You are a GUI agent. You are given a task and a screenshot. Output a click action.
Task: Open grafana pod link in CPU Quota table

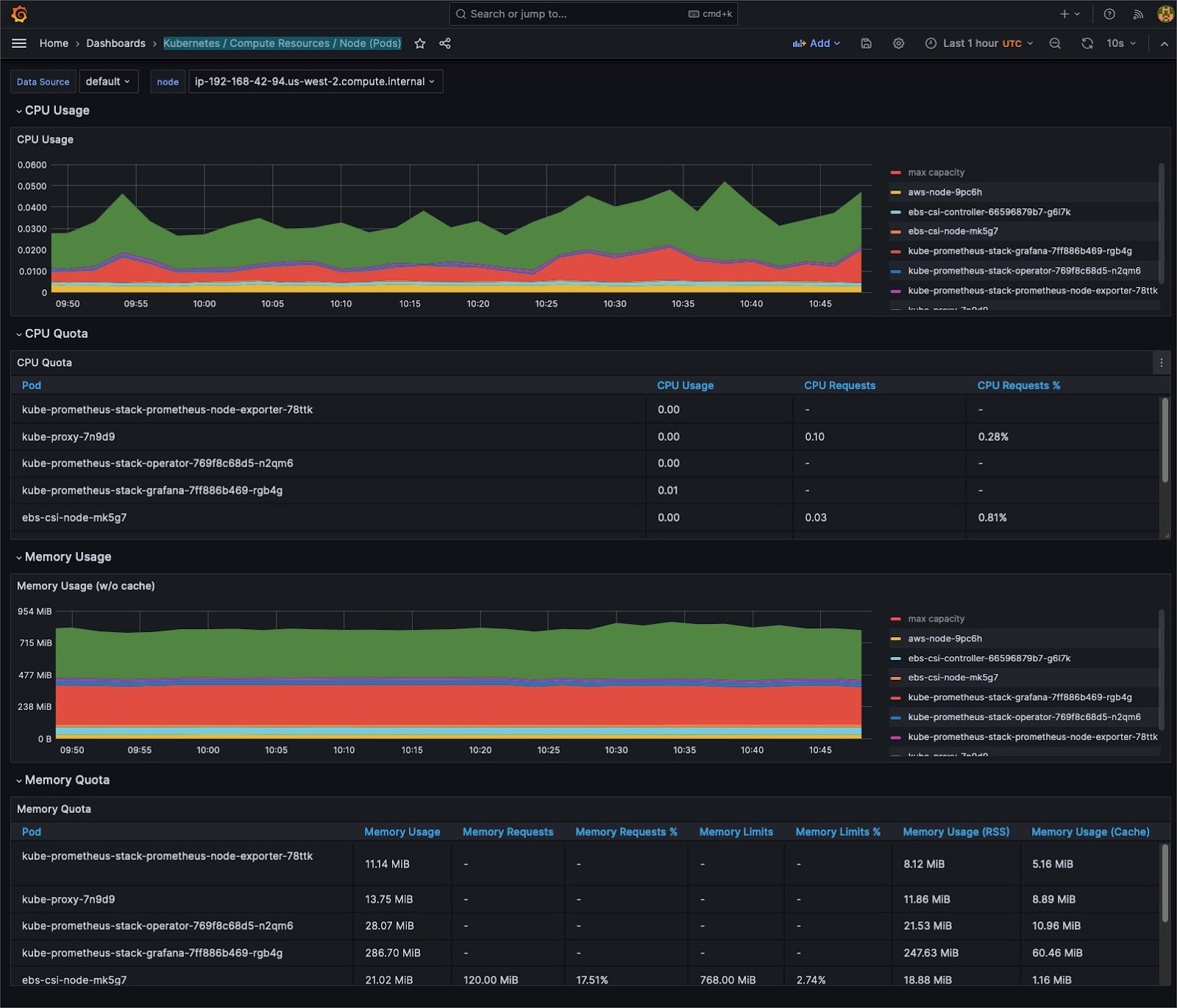[x=152, y=491]
